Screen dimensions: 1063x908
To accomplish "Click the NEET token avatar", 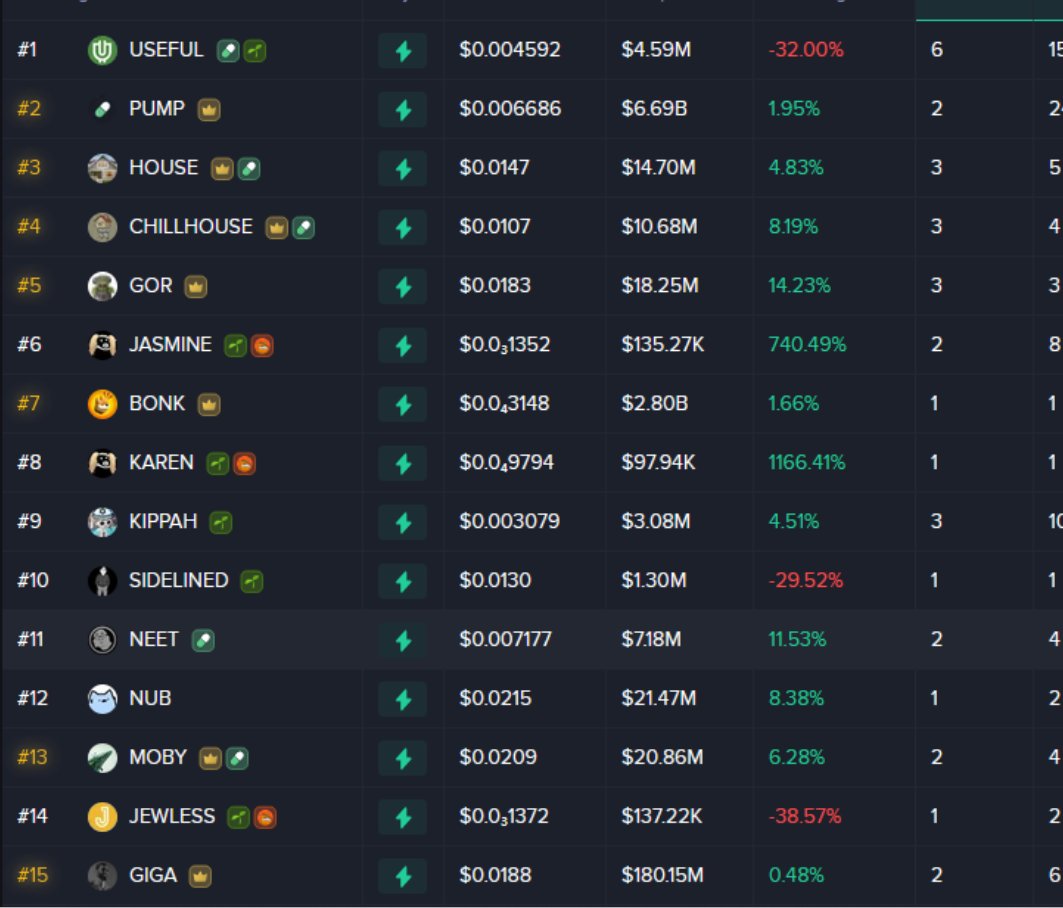I will [102, 640].
